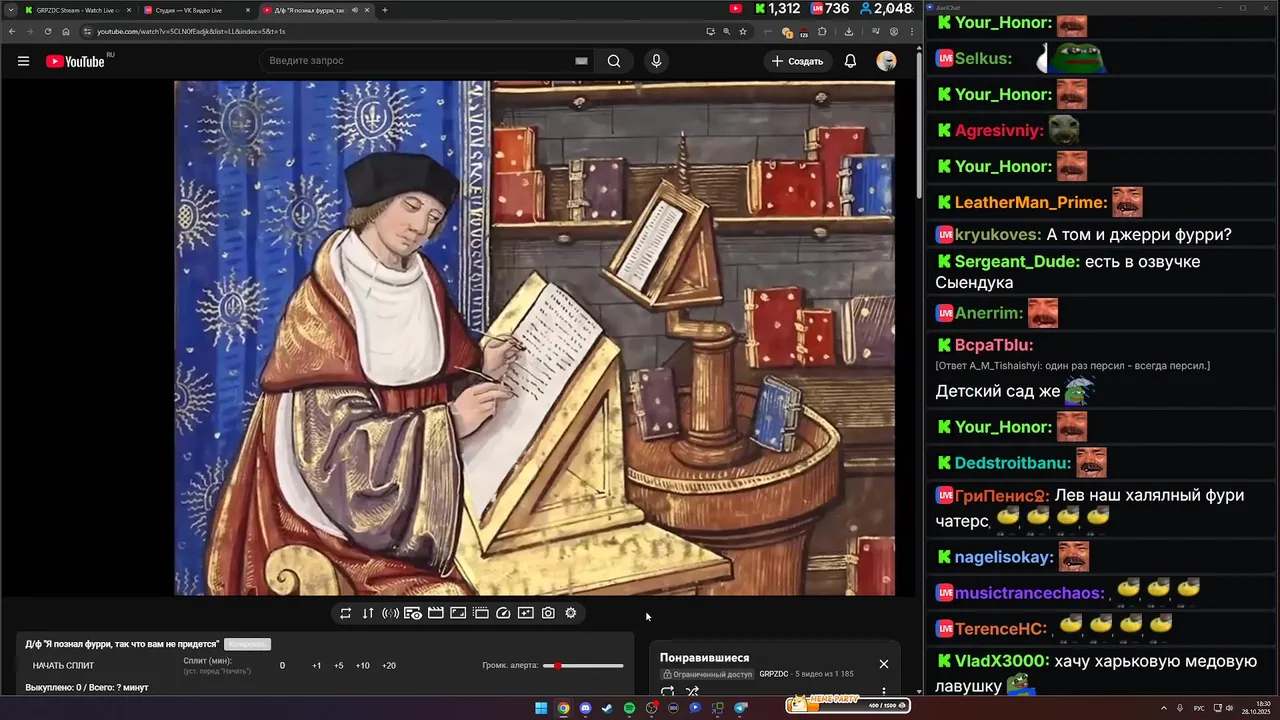
Task: Close the Понравившиеся playlist panel
Action: tap(884, 664)
